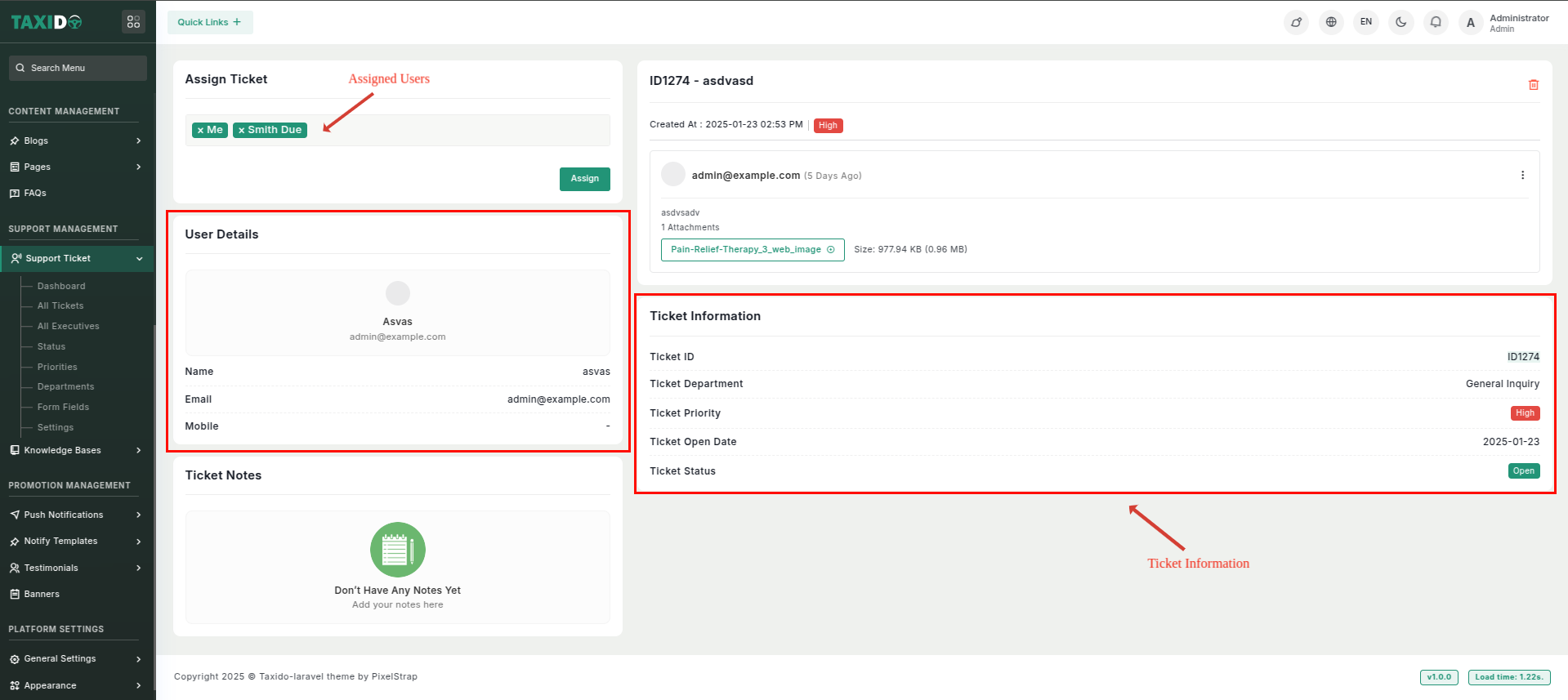This screenshot has width=1568, height=700.
Task: Go to Departments under Support Ticket
Action: click(65, 386)
